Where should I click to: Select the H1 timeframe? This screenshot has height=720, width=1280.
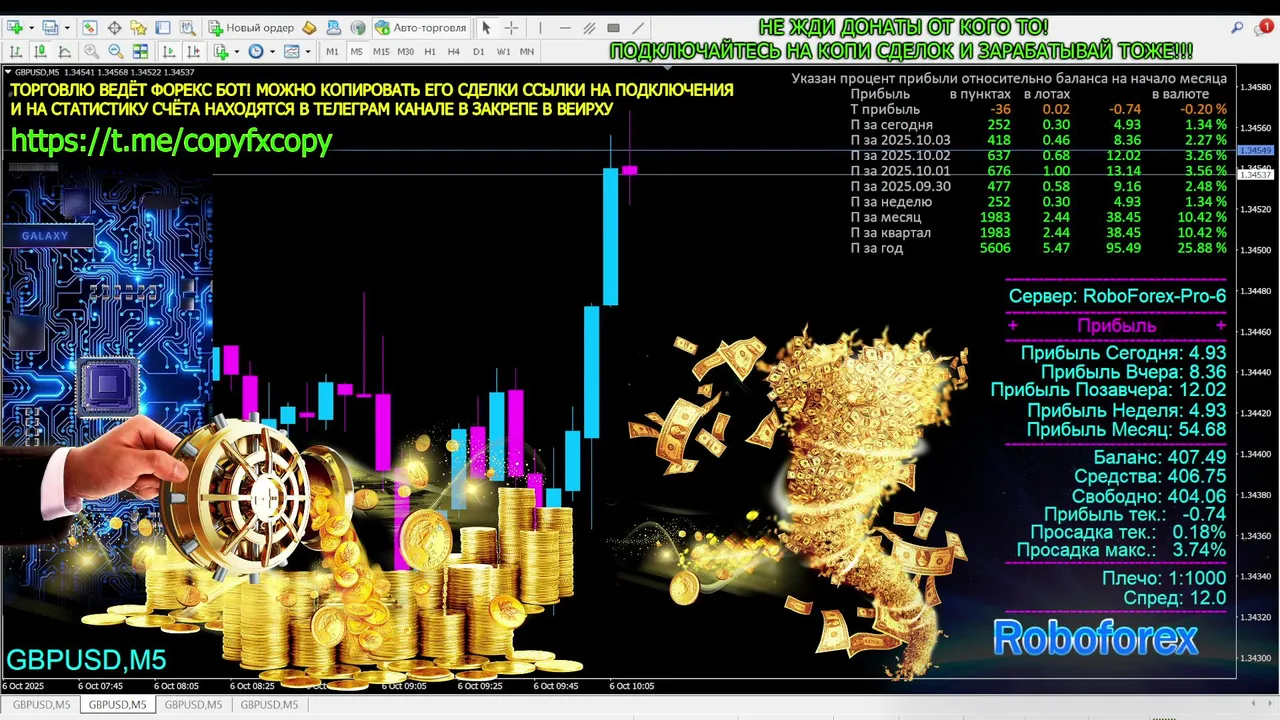(x=430, y=52)
